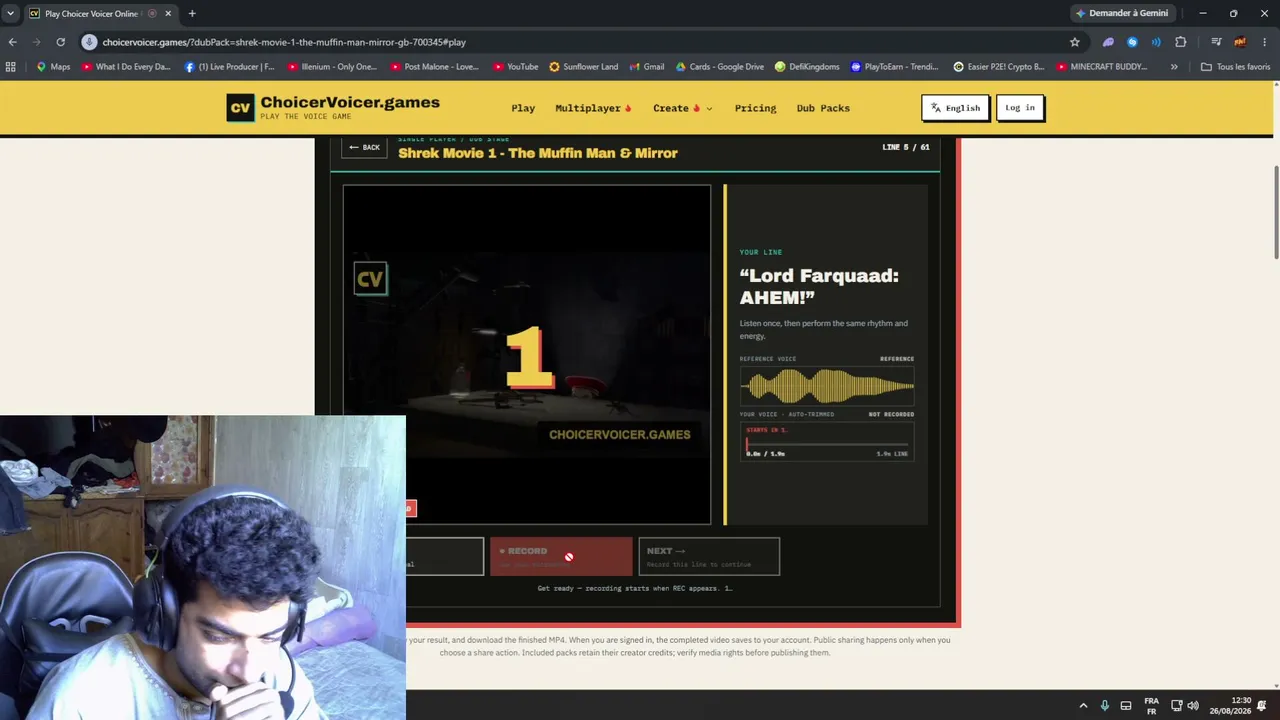Image resolution: width=1280 pixels, height=720 pixels.
Task: Open the MINECRAFT BUDDY bookmark
Action: click(x=1102, y=67)
